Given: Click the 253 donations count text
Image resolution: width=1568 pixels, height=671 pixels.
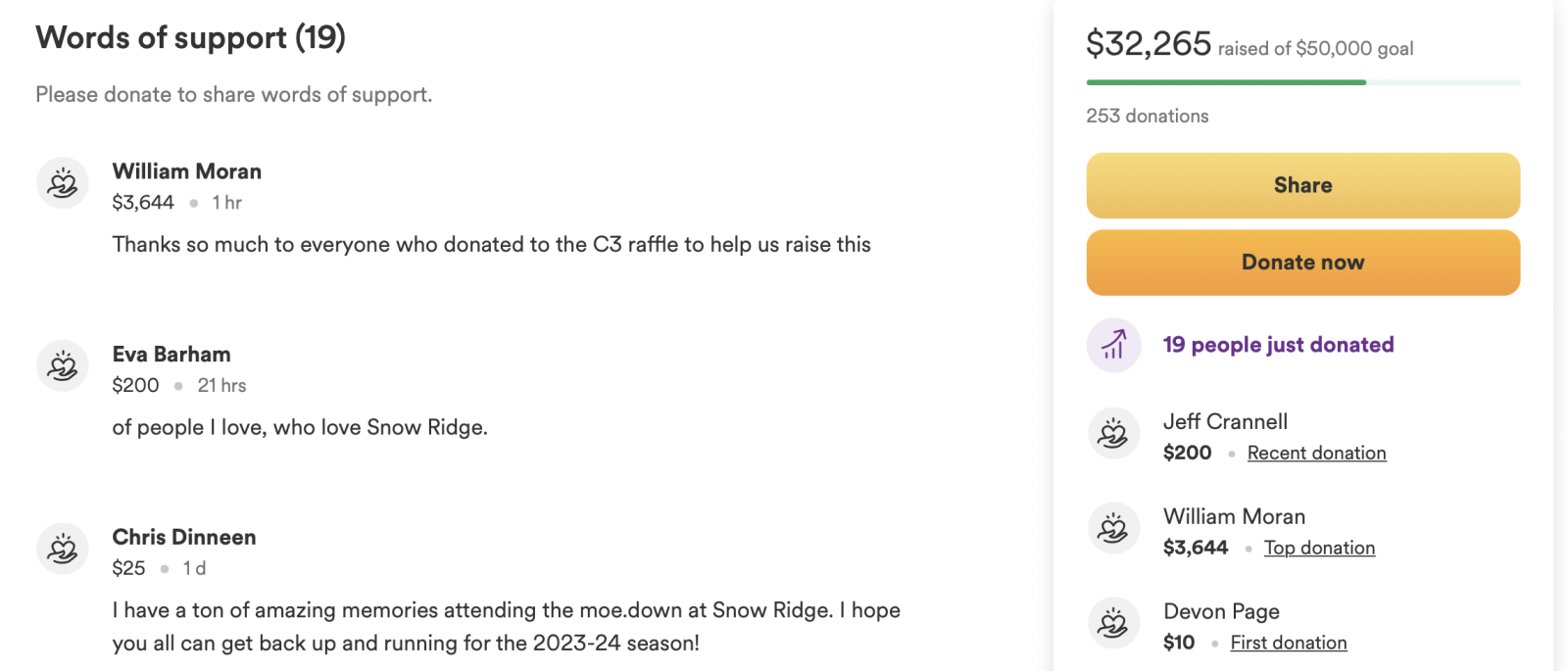Looking at the screenshot, I should (1147, 116).
